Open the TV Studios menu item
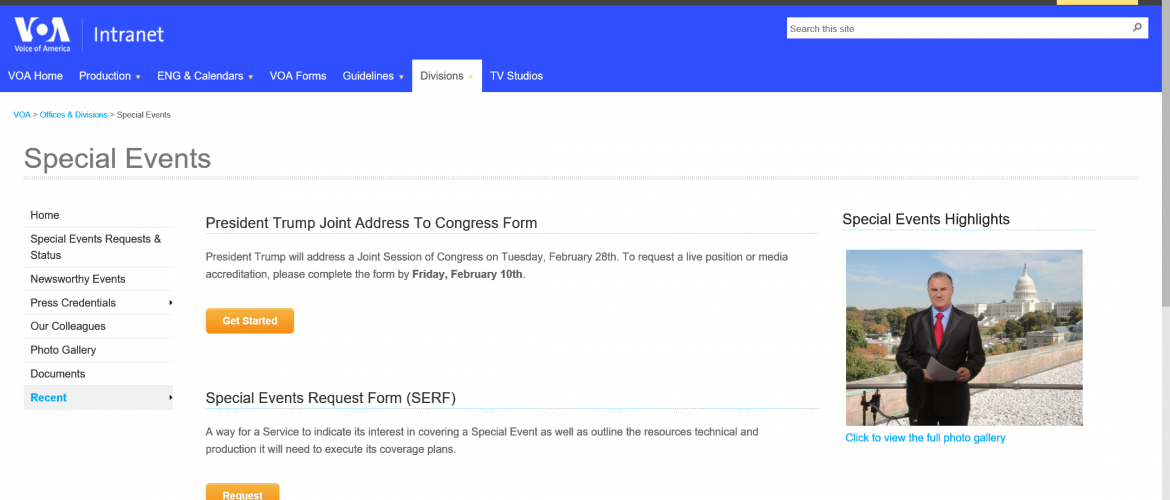The width and height of the screenshot is (1170, 500). point(516,76)
